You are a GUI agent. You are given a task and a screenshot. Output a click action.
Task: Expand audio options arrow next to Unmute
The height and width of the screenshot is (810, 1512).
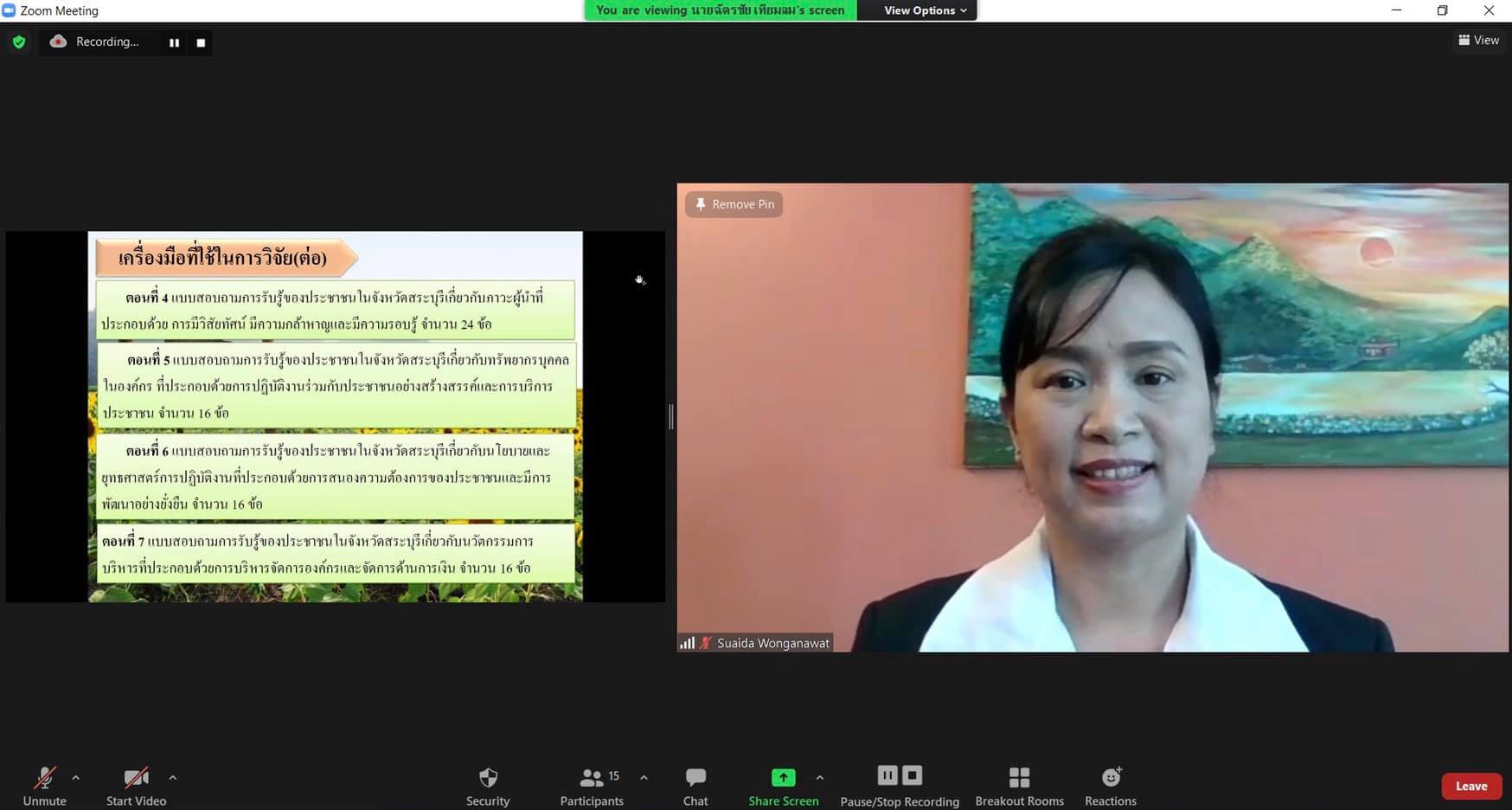76,778
